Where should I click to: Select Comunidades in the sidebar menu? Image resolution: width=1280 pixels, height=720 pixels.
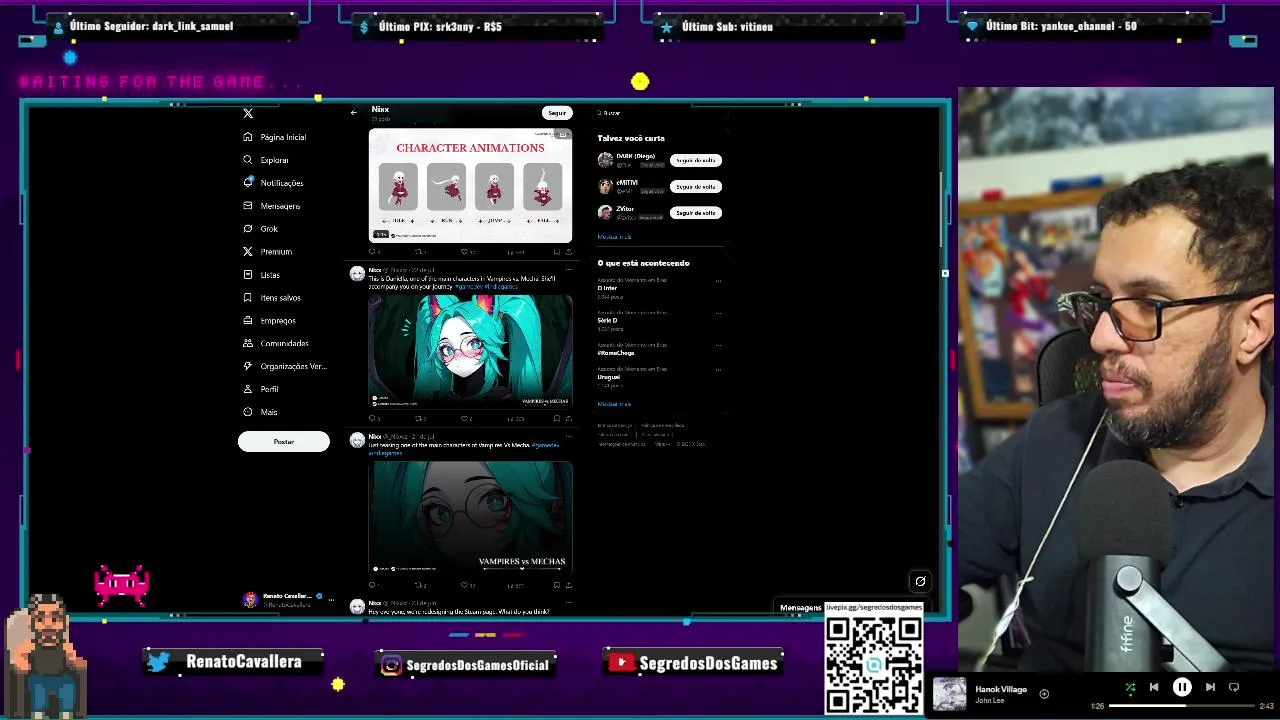coord(284,343)
